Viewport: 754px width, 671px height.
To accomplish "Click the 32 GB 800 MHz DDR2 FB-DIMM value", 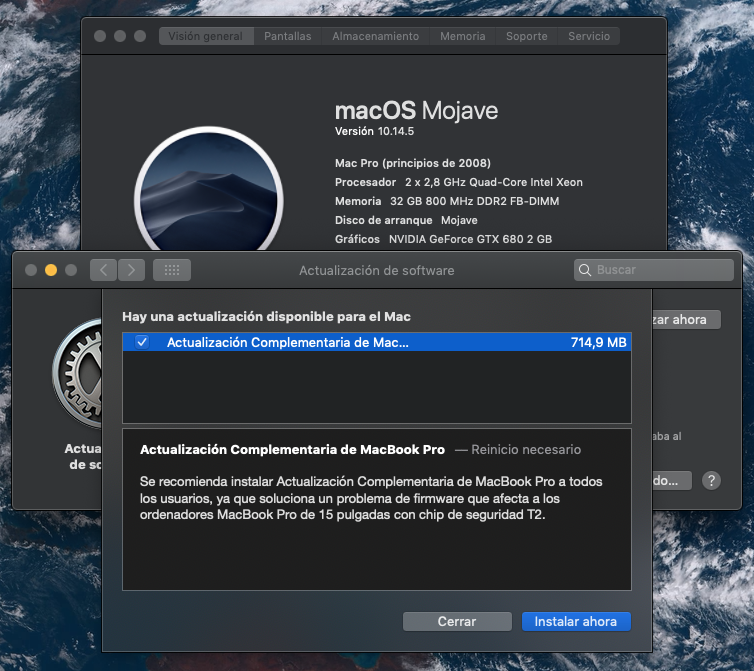I will click(475, 201).
